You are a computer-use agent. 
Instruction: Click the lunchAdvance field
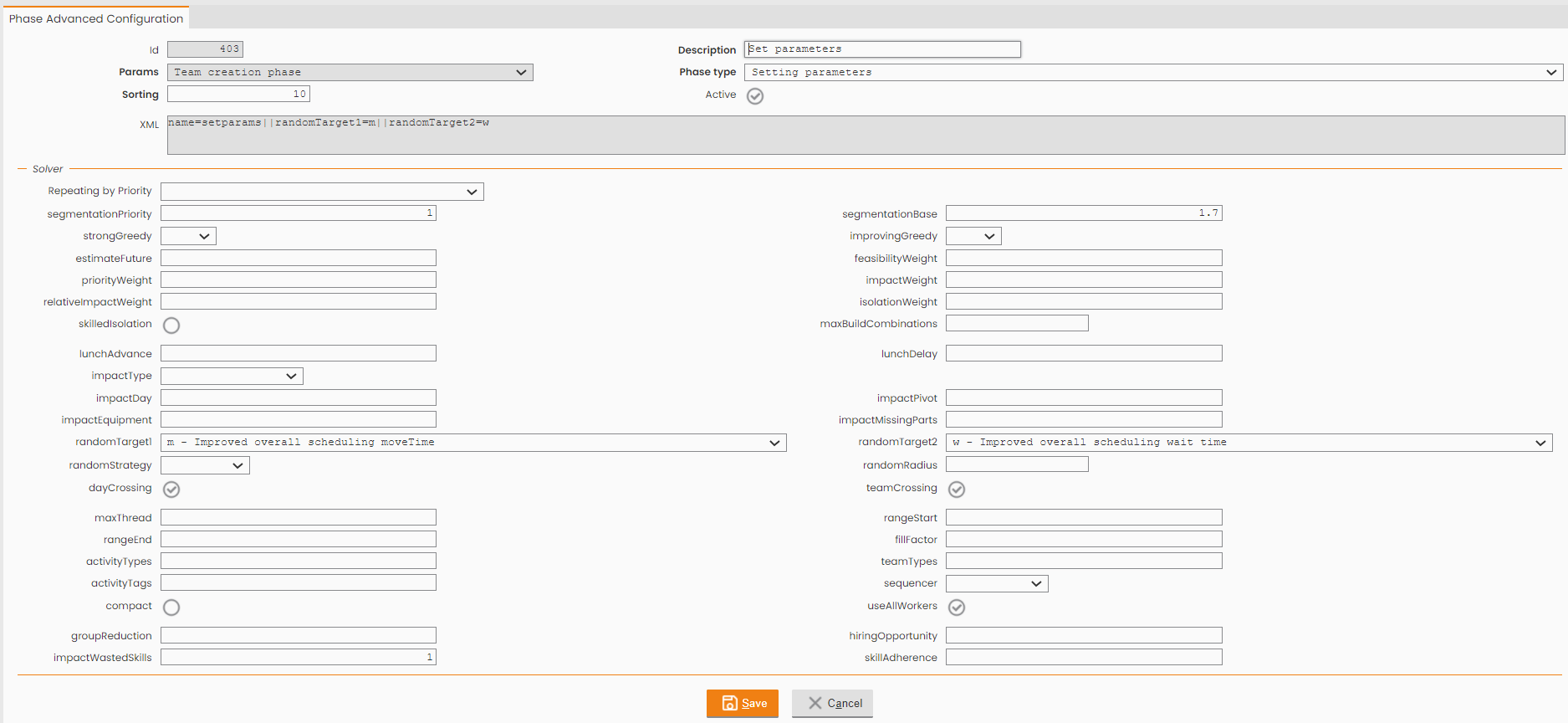tap(299, 353)
